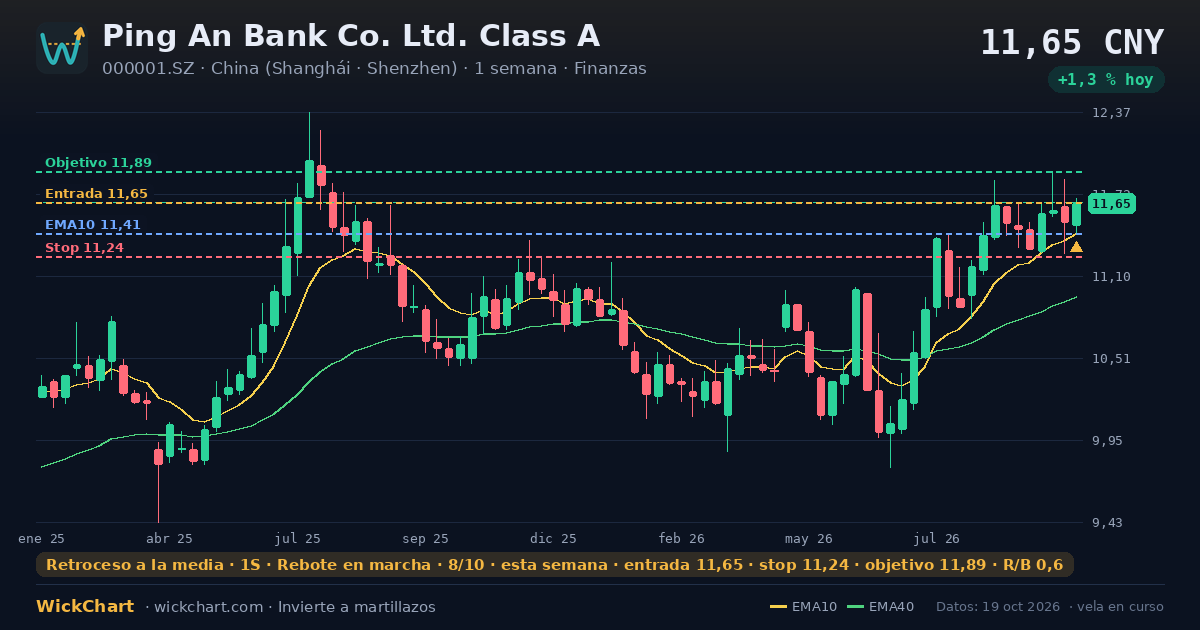
Task: Click the dic 25 date label
Action: click(553, 538)
